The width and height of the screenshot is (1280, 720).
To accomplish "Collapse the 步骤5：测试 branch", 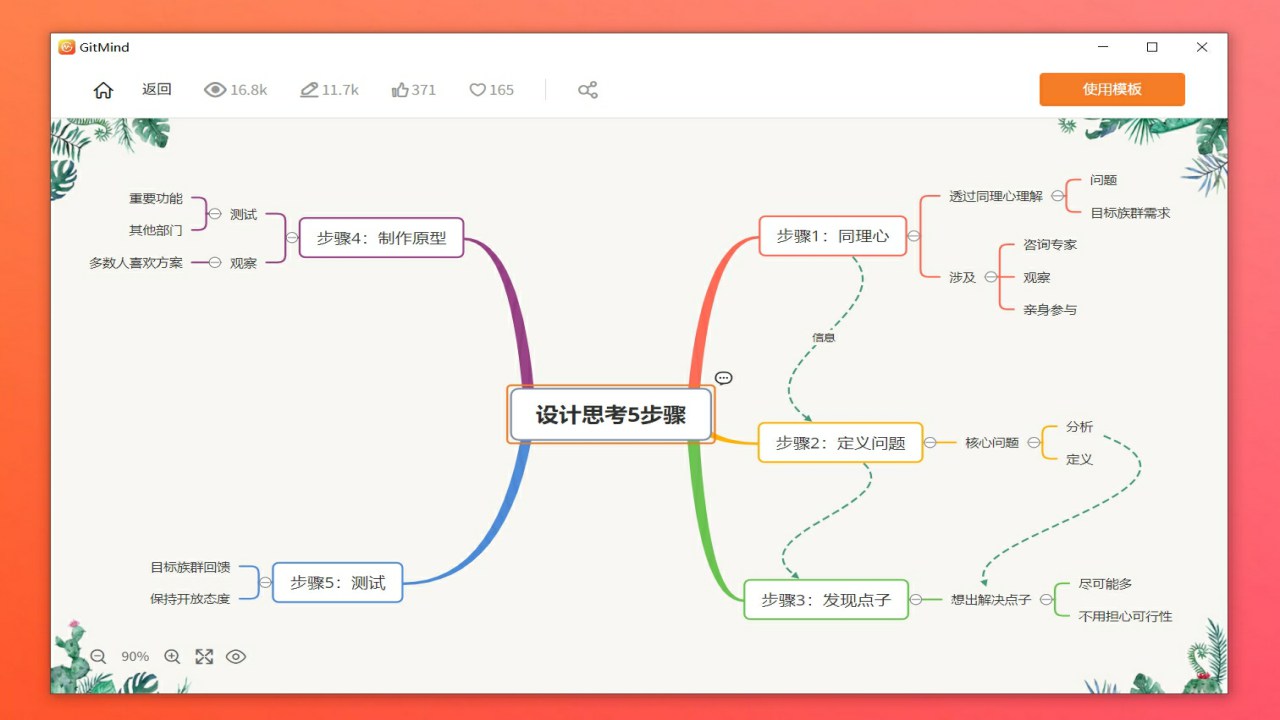I will click(265, 582).
